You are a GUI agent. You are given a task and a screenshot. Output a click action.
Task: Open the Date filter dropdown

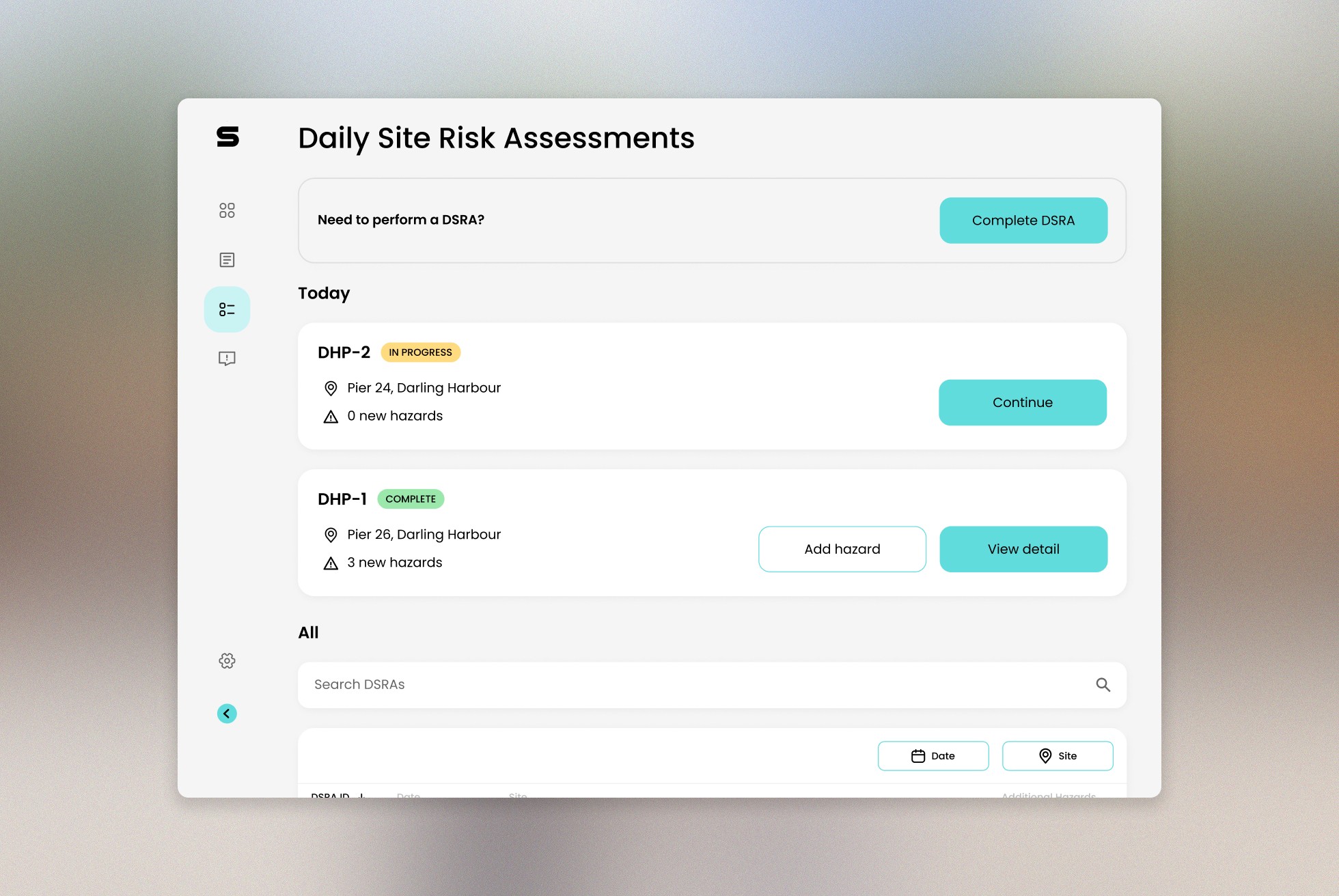[933, 756]
